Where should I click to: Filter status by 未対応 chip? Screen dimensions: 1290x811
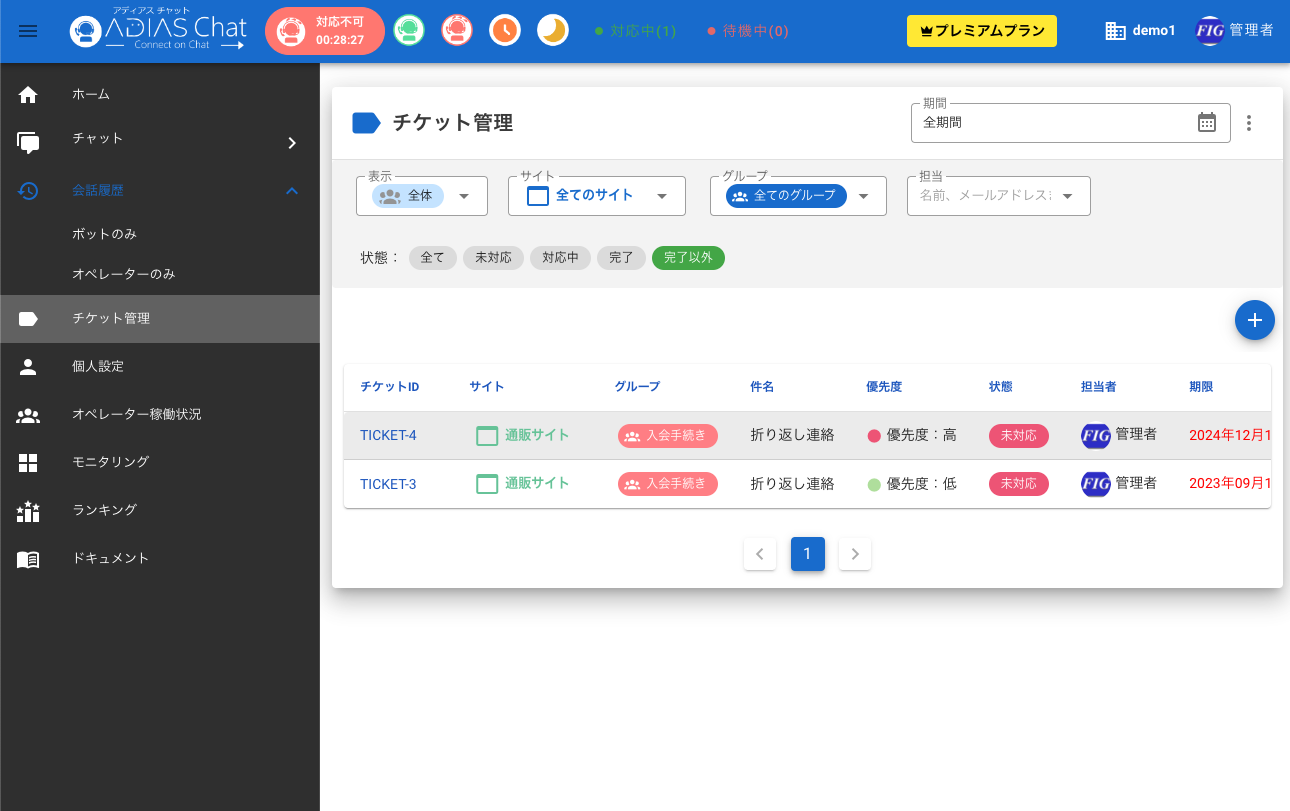[x=493, y=258]
